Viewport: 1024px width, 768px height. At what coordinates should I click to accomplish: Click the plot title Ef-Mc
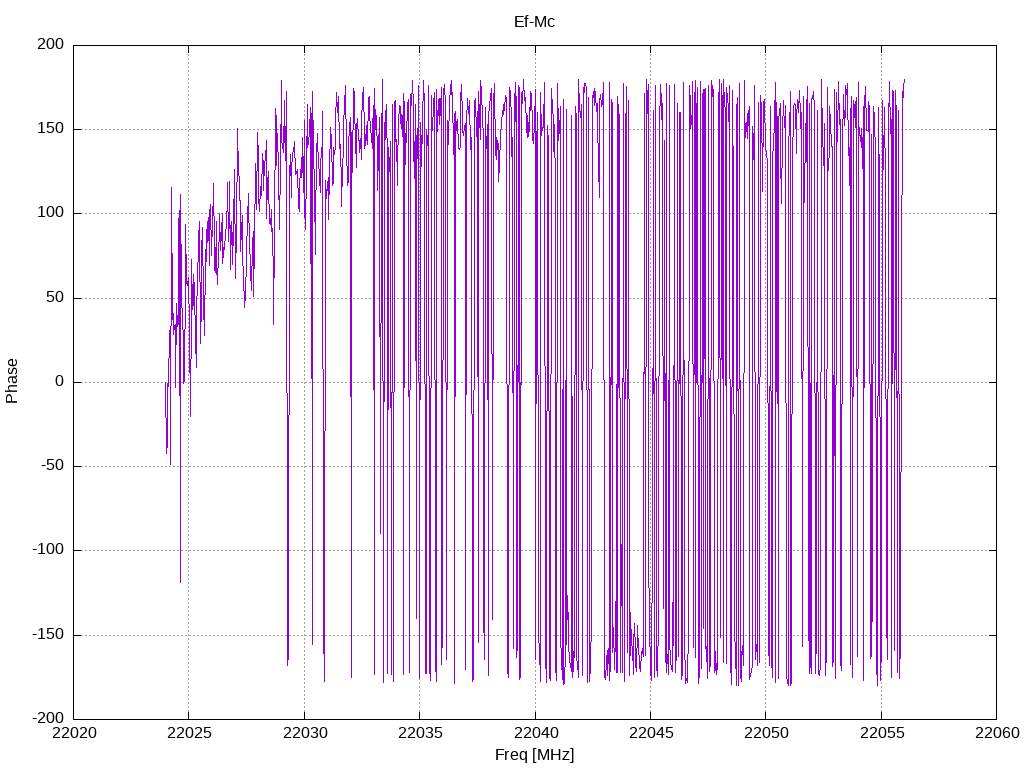[x=534, y=22]
